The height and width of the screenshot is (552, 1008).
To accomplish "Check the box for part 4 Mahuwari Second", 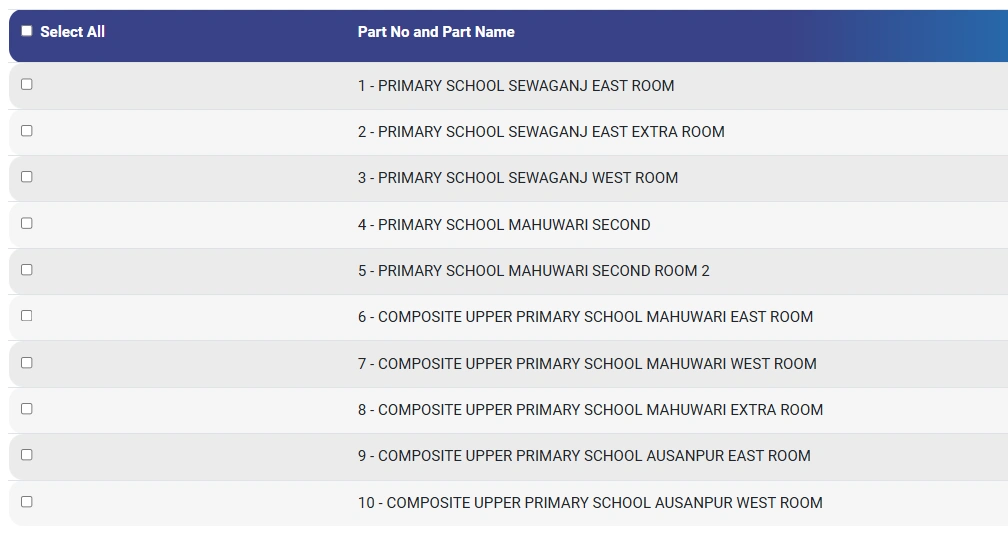I will pos(27,223).
